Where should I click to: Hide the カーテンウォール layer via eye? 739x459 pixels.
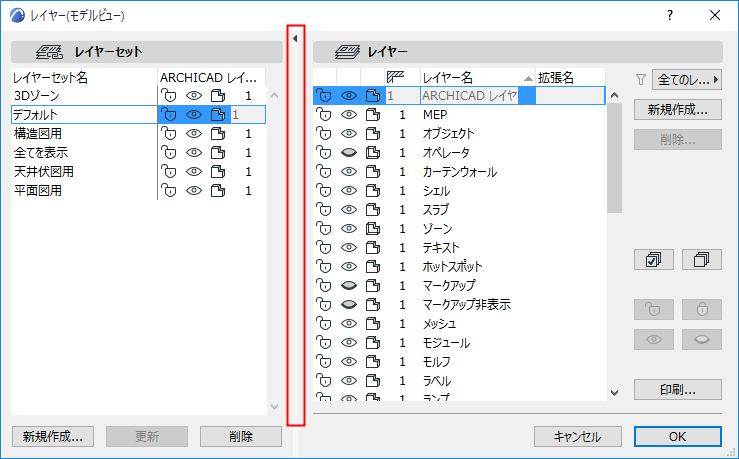click(349, 172)
